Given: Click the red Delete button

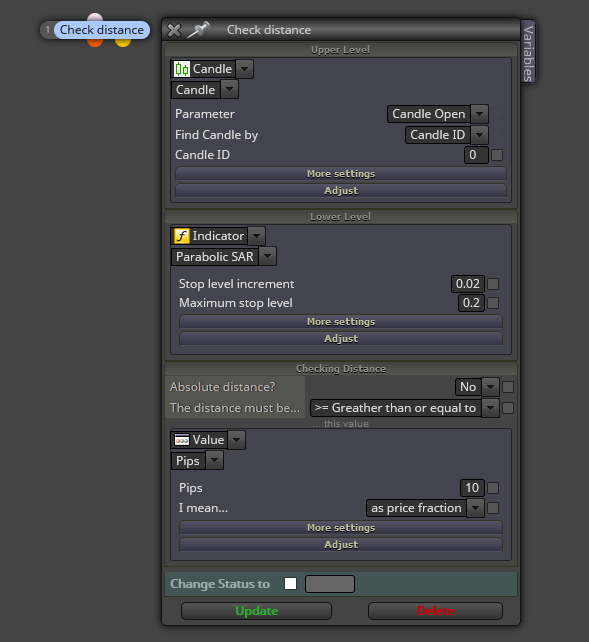Looking at the screenshot, I should click(x=436, y=611).
